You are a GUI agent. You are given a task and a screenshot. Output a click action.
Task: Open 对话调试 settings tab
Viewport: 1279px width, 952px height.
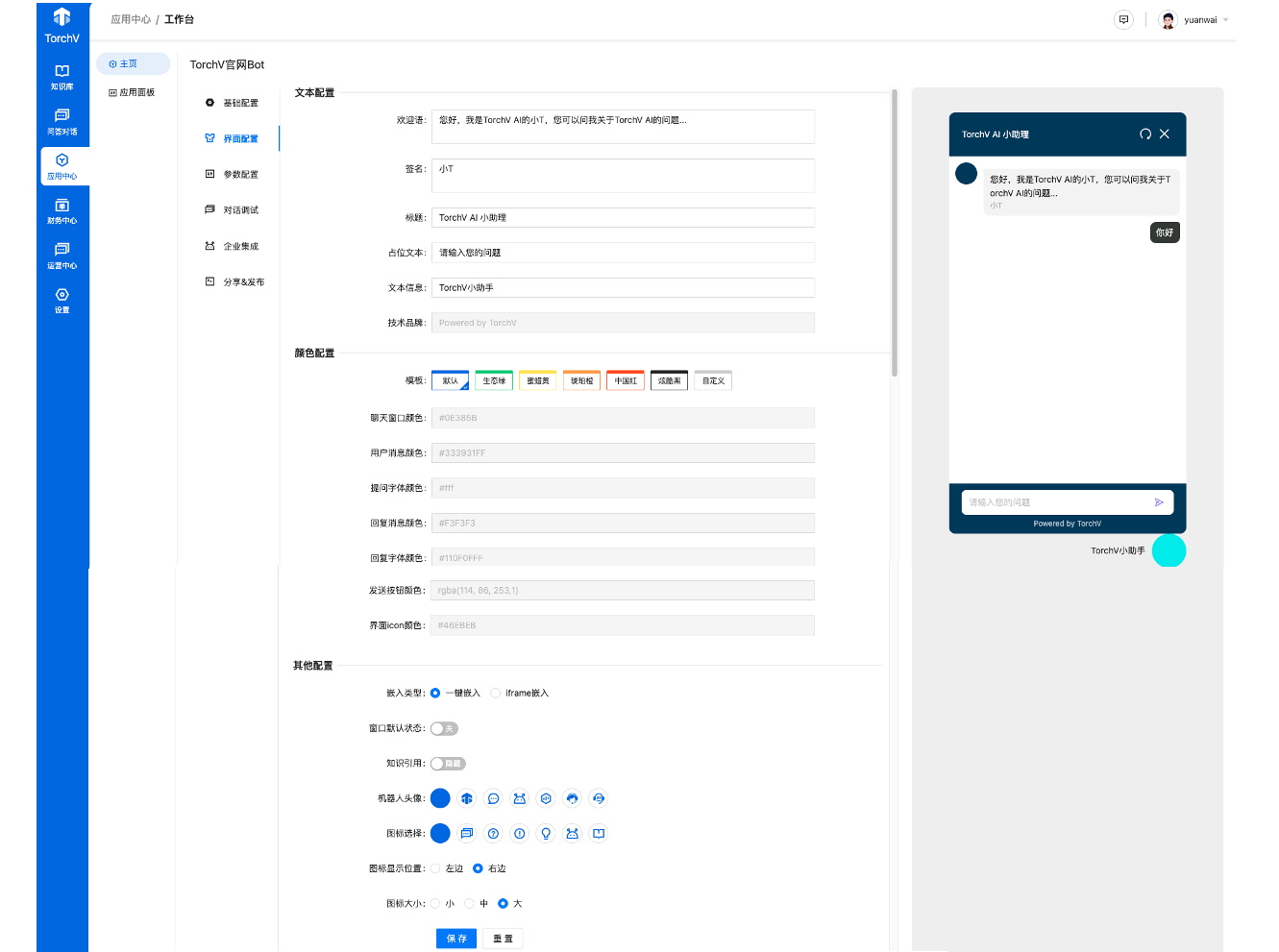tap(232, 209)
